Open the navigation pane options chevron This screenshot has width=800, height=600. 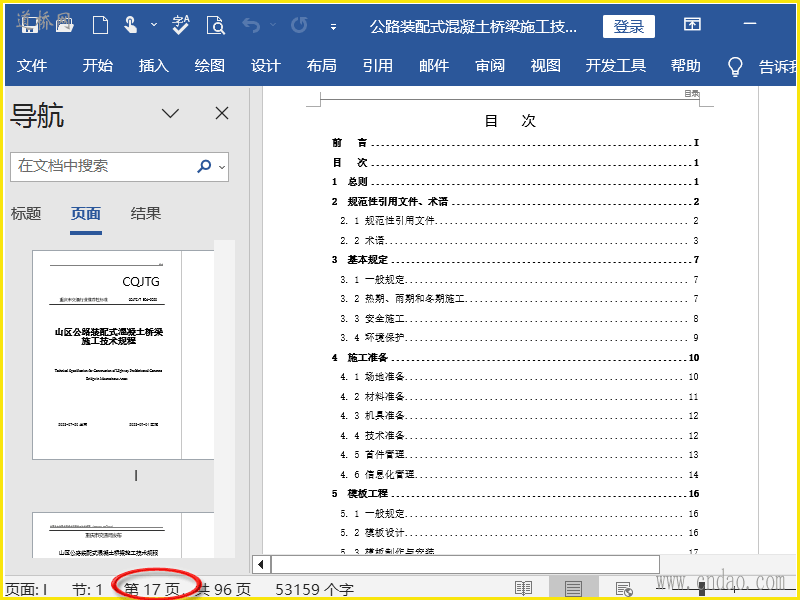point(170,113)
